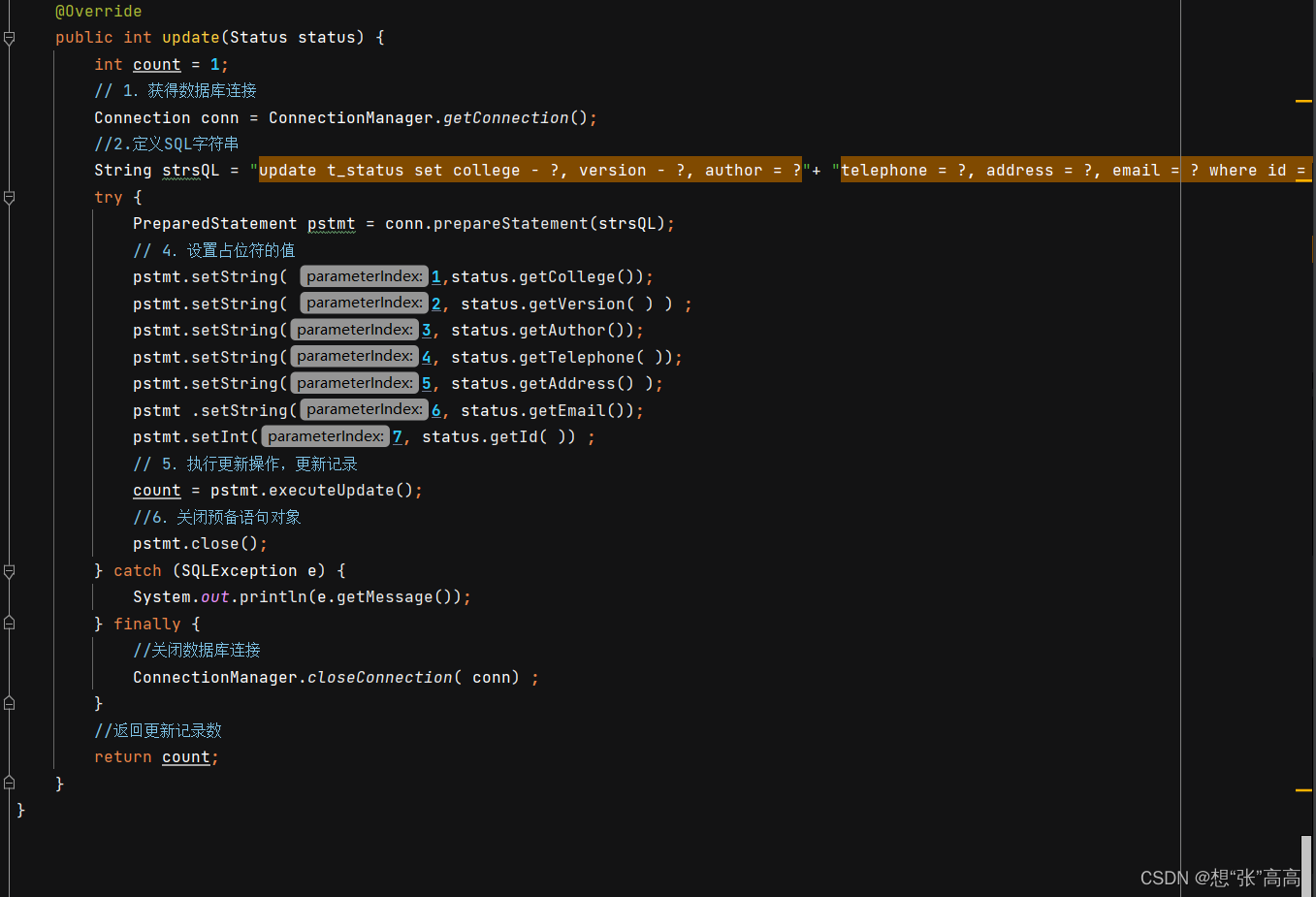
Task: Click comment '//关闭数据库连接'
Action: pos(197,651)
